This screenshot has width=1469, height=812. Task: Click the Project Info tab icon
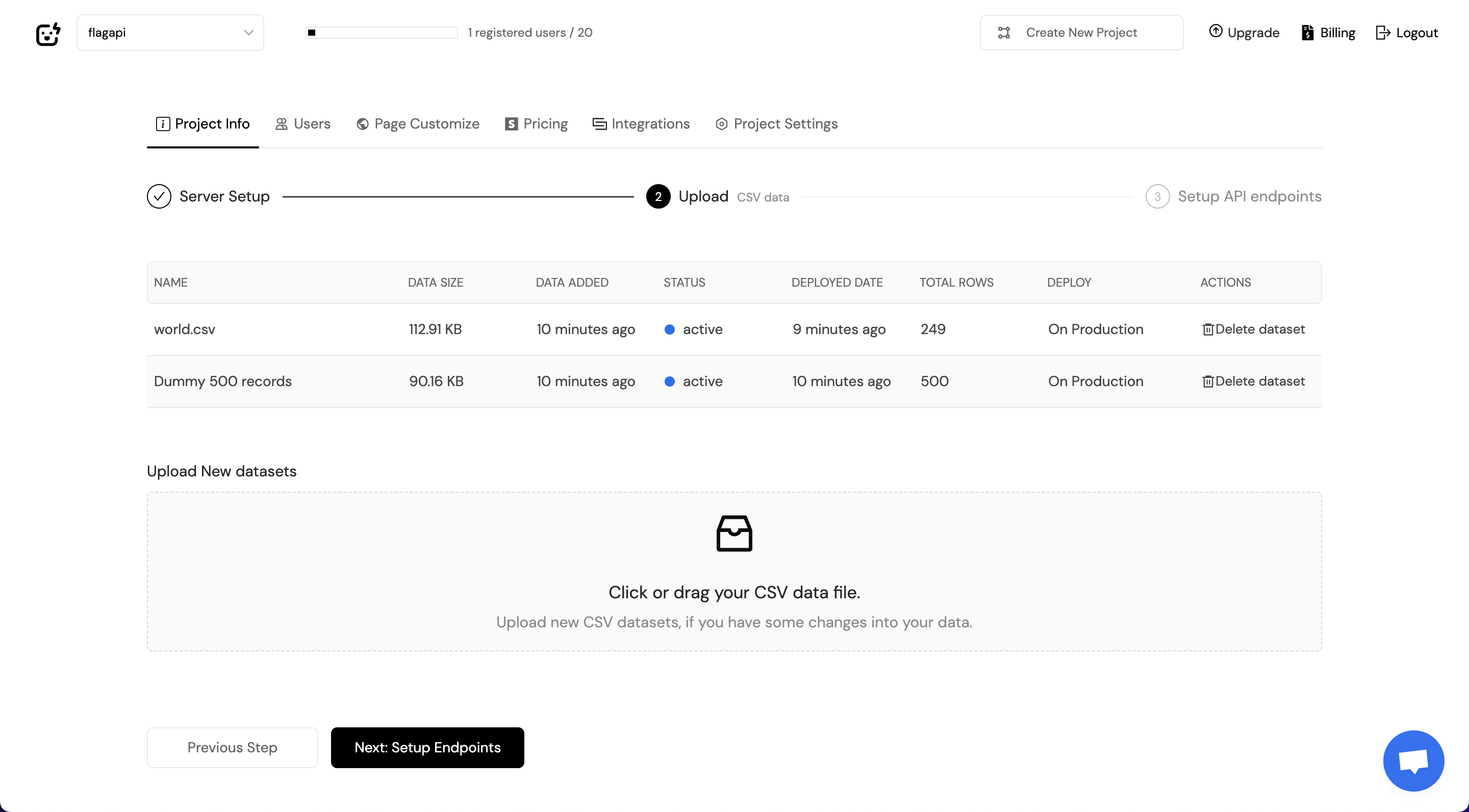click(163, 124)
